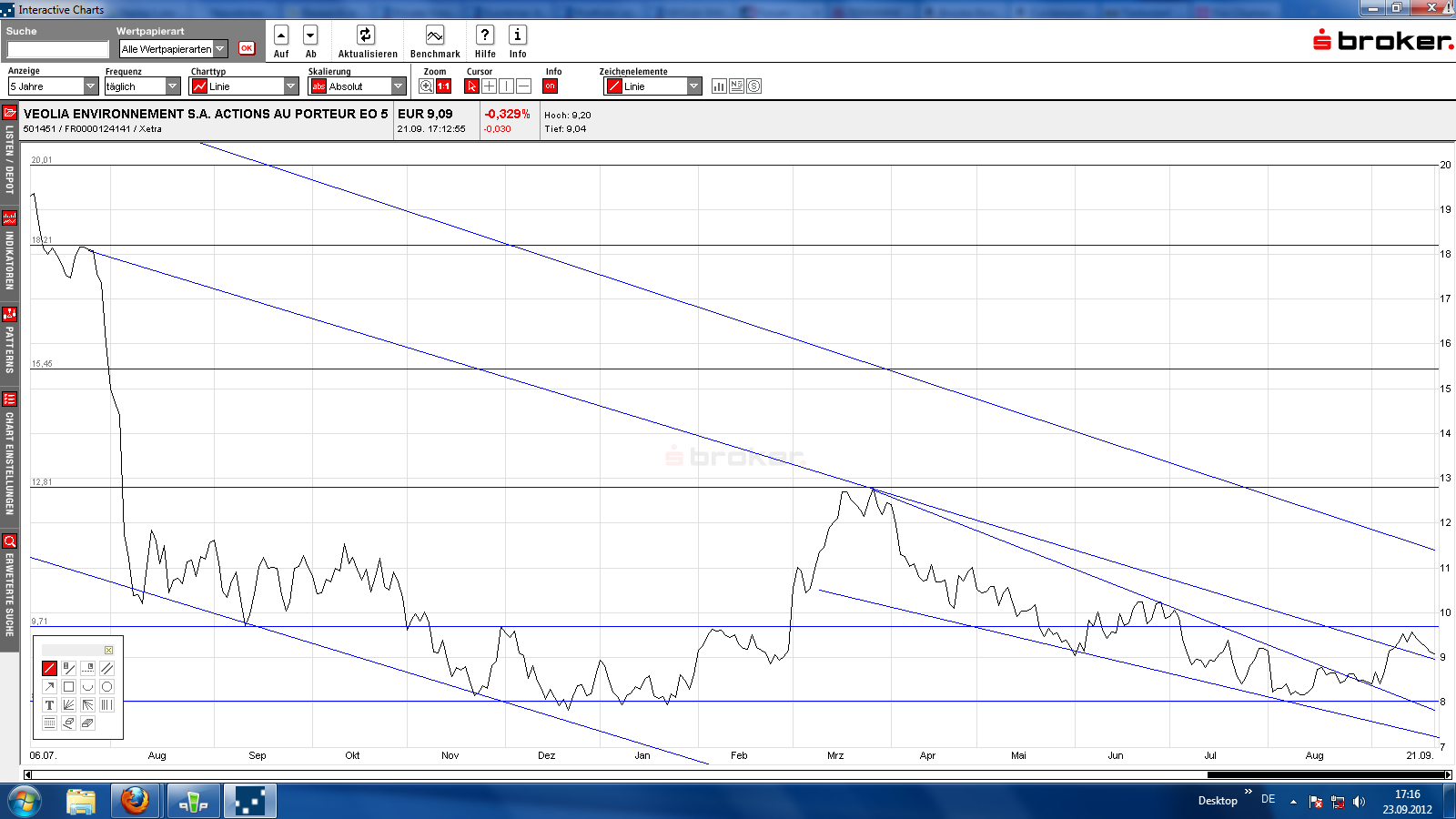Viewport: 1456px width, 819px height.
Task: Click the EUR 9,09 price value
Action: 425,114
